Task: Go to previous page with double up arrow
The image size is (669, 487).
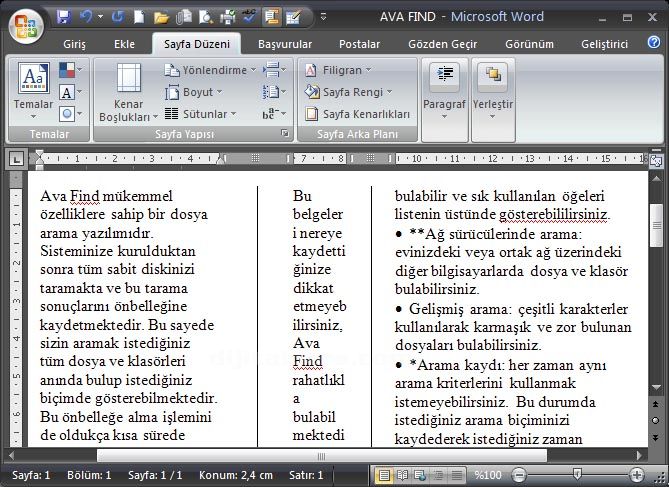Action: pyautogui.click(x=656, y=404)
